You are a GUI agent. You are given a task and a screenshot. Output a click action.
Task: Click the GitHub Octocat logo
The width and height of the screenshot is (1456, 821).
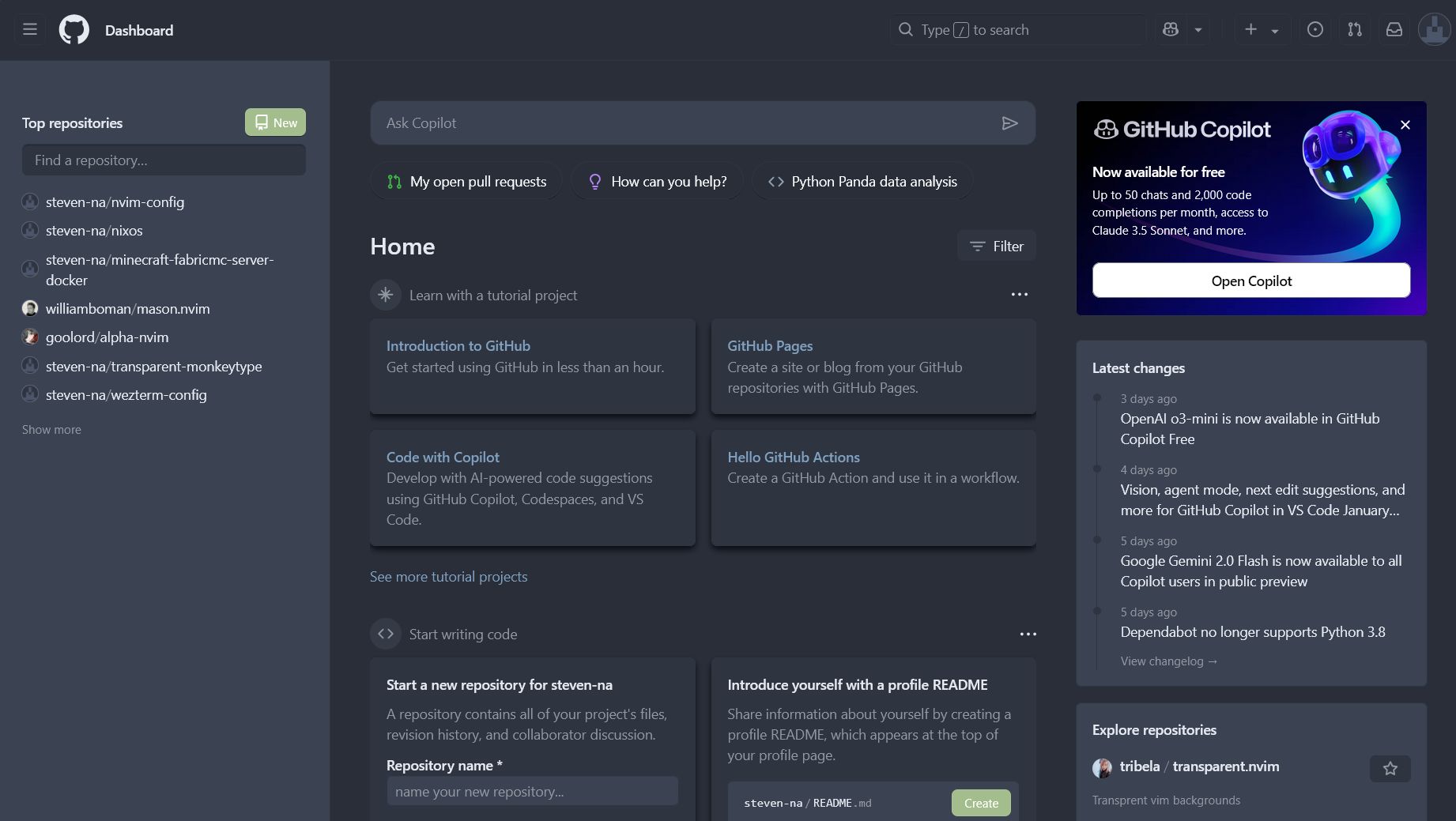(x=74, y=30)
